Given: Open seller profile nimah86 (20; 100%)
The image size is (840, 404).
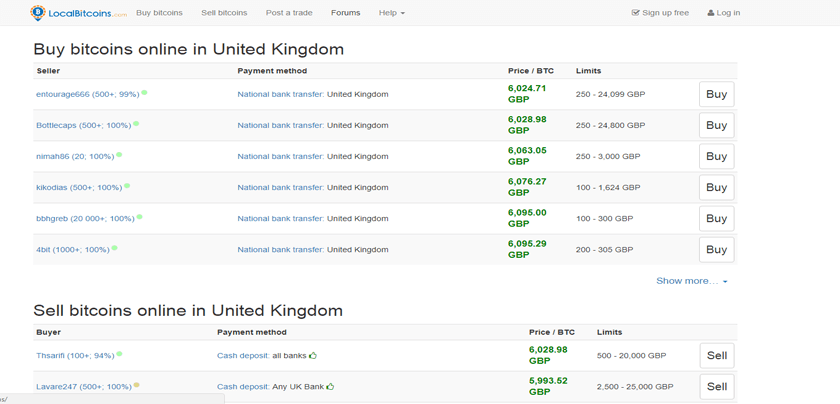Looking at the screenshot, I should tap(75, 156).
